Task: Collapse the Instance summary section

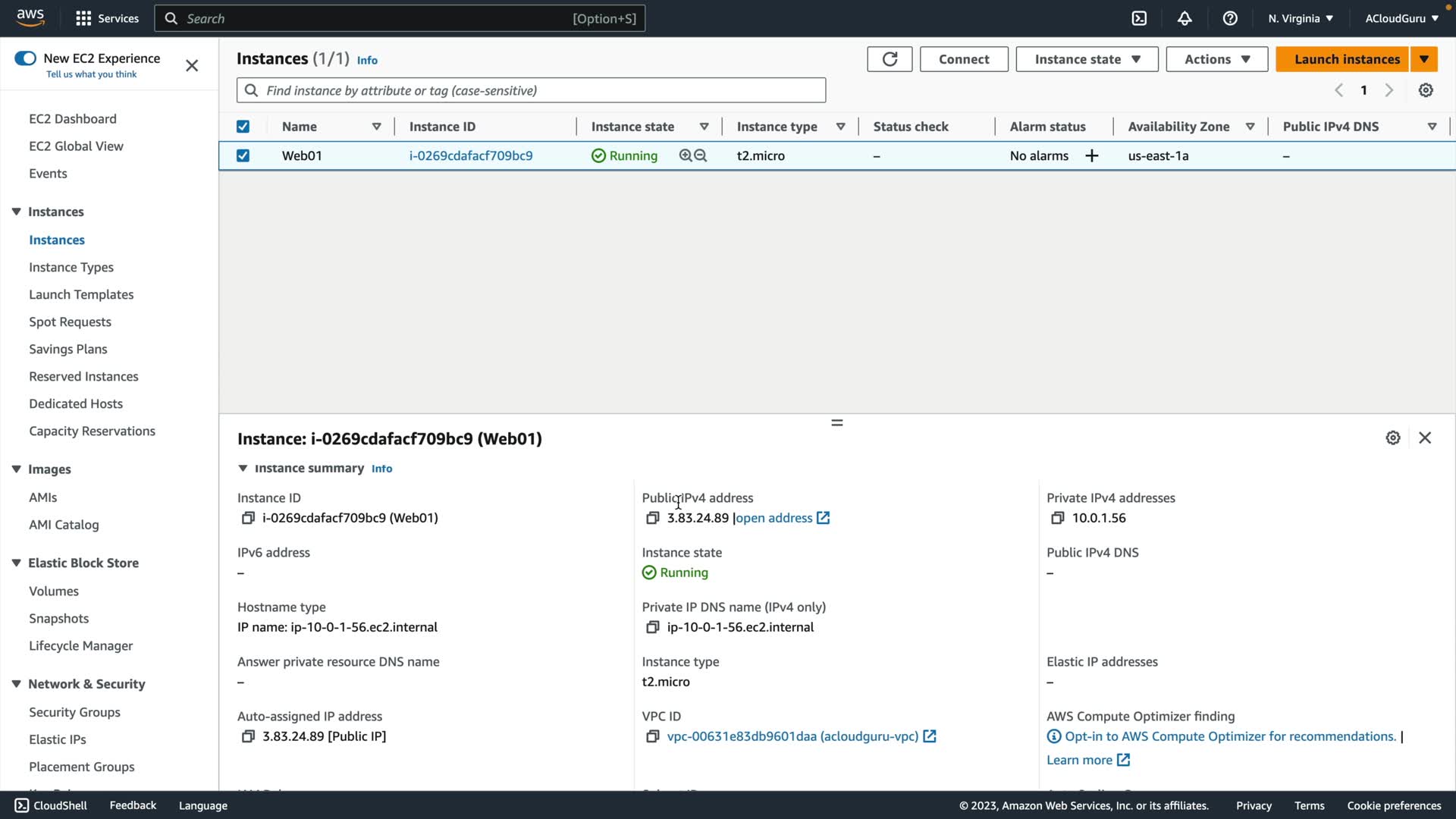Action: [243, 469]
